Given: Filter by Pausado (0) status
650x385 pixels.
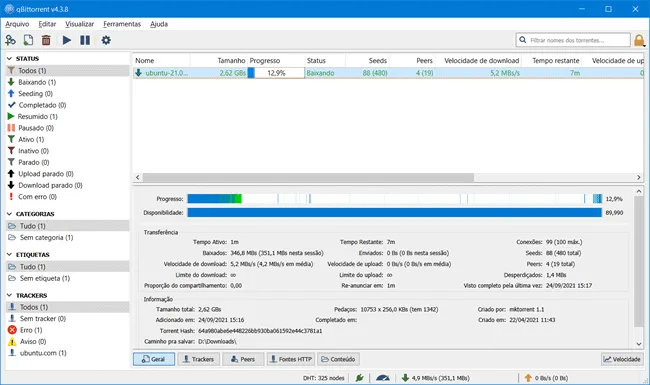Looking at the screenshot, I should pos(68,128).
